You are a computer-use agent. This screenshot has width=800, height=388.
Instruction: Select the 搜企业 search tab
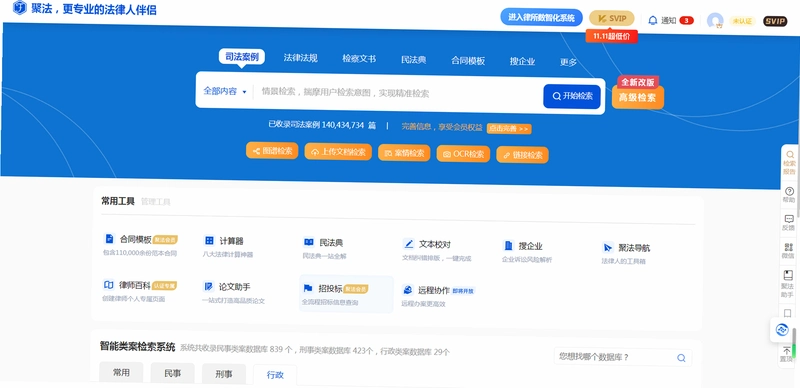522,62
